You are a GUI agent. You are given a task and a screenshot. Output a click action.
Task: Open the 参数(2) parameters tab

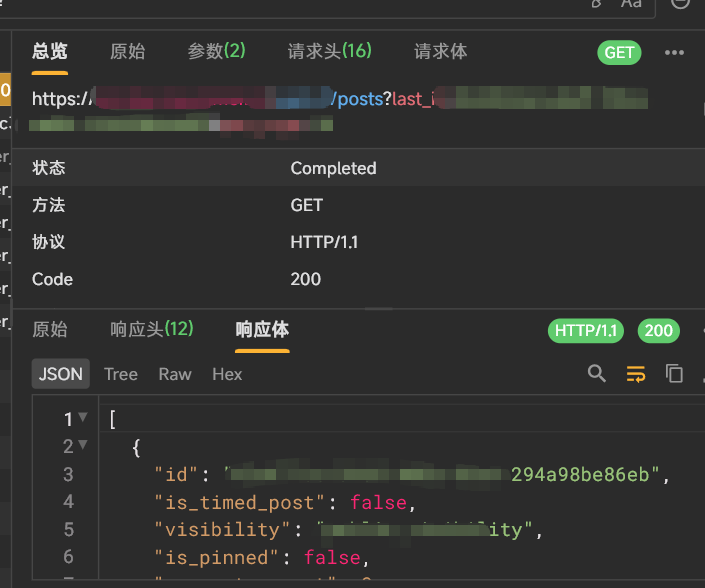(x=216, y=52)
